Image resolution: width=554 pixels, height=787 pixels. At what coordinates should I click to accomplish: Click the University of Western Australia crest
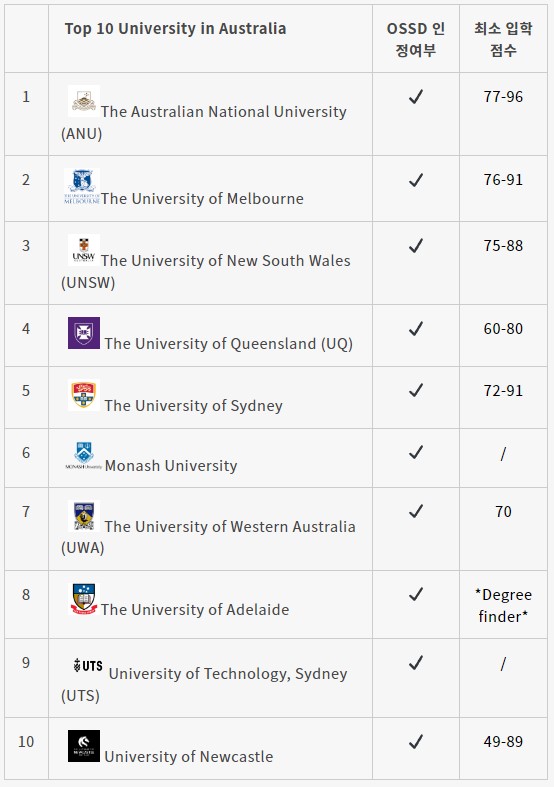click(x=84, y=515)
